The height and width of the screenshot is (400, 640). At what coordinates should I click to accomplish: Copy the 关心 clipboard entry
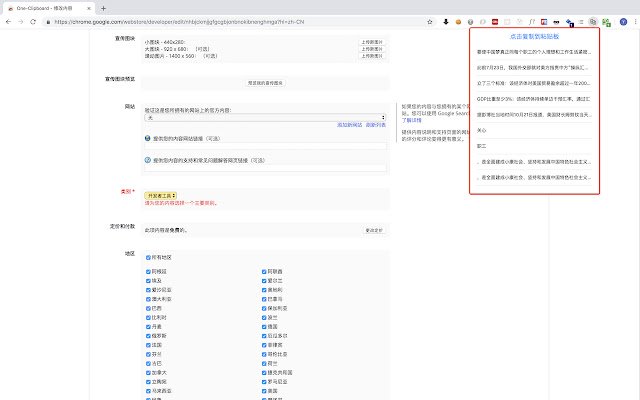coord(534,131)
